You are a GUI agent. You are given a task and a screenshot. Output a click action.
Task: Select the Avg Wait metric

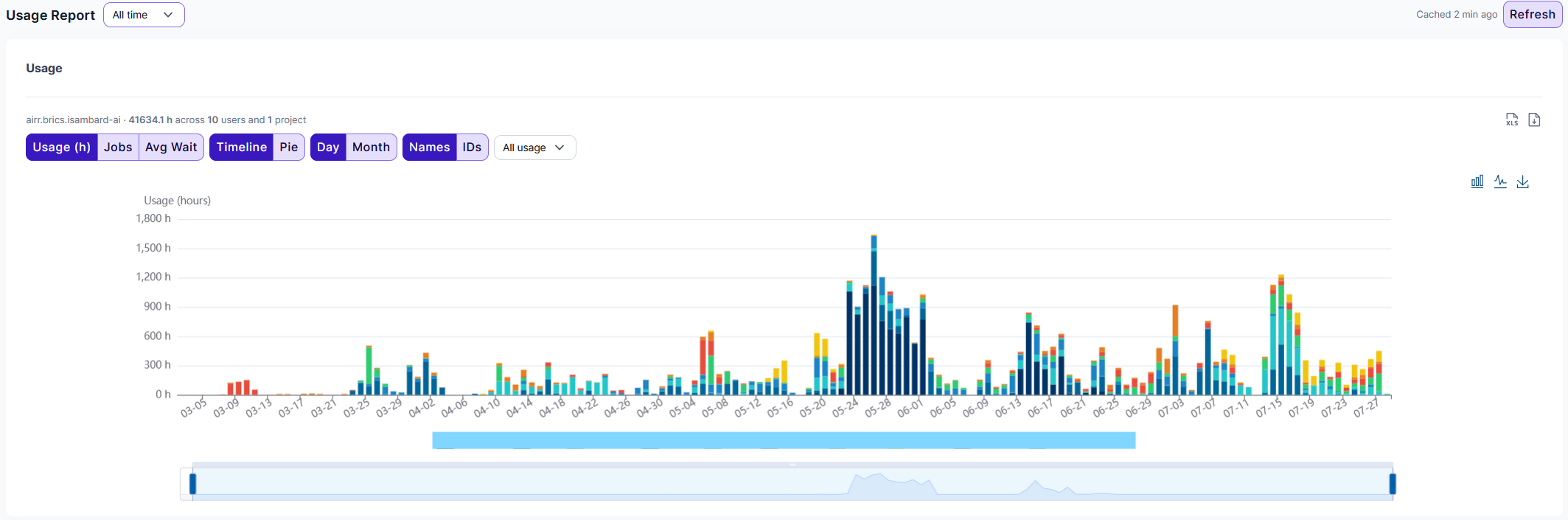click(x=171, y=148)
